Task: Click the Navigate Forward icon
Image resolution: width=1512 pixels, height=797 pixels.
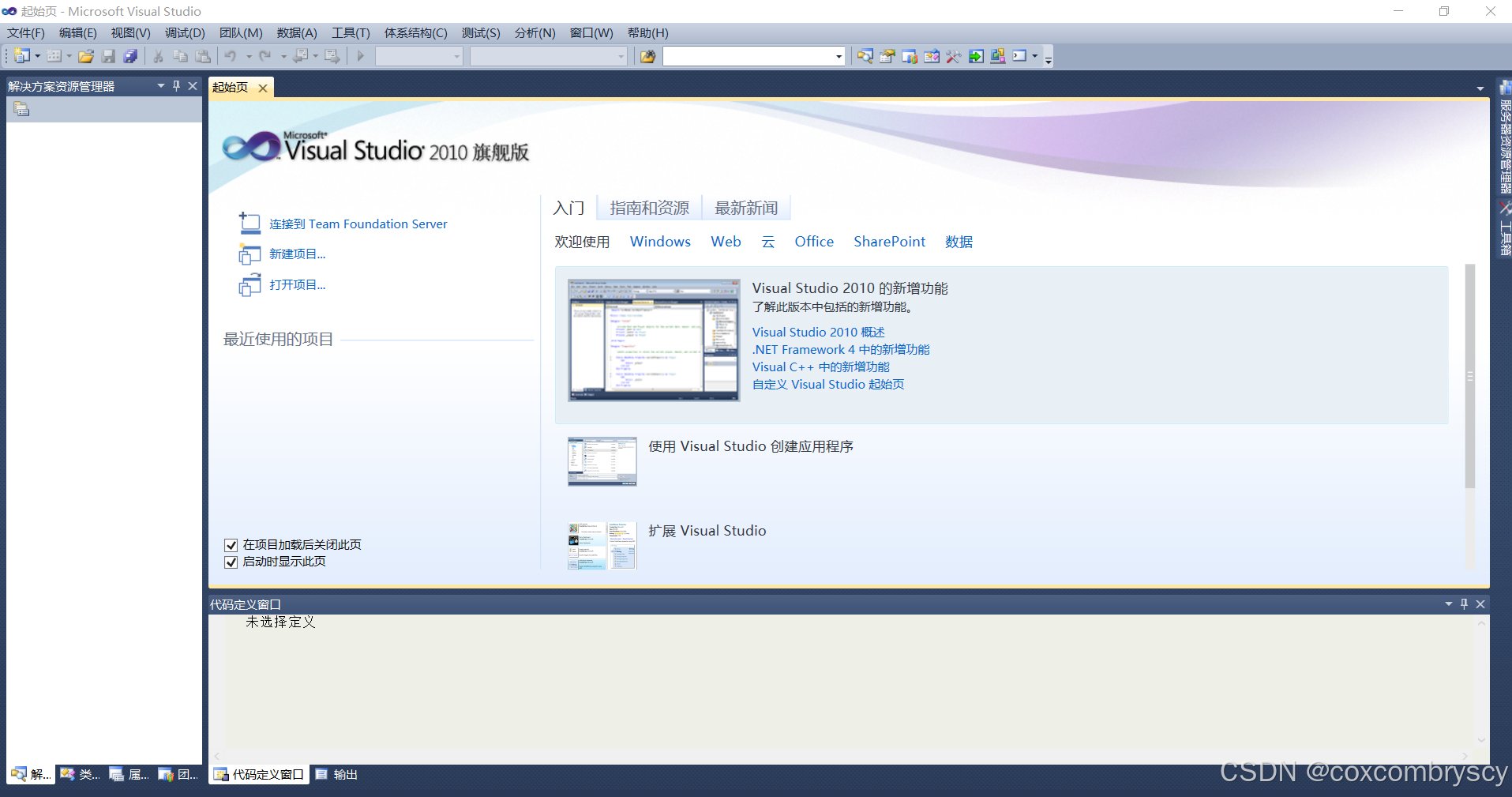Action: (332, 56)
